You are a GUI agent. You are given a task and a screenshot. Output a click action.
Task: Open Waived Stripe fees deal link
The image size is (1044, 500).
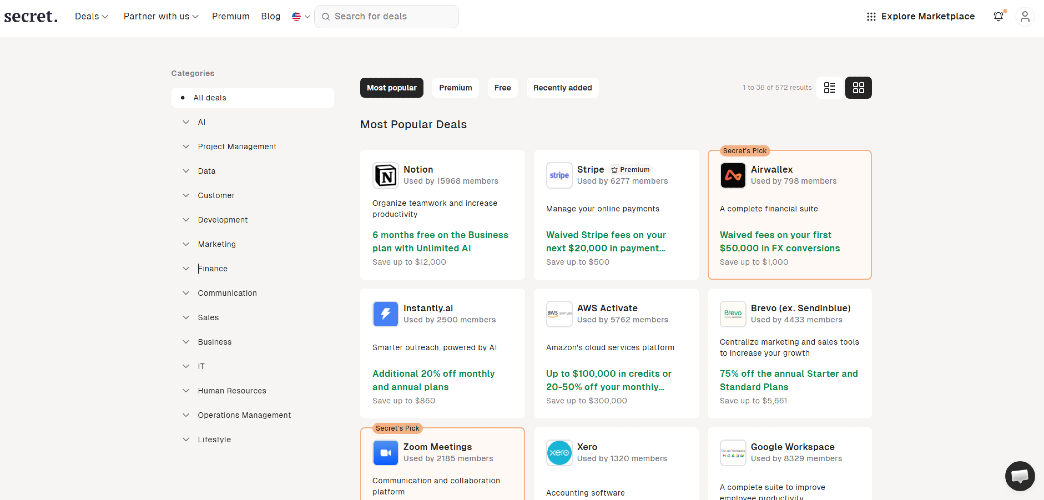(606, 242)
